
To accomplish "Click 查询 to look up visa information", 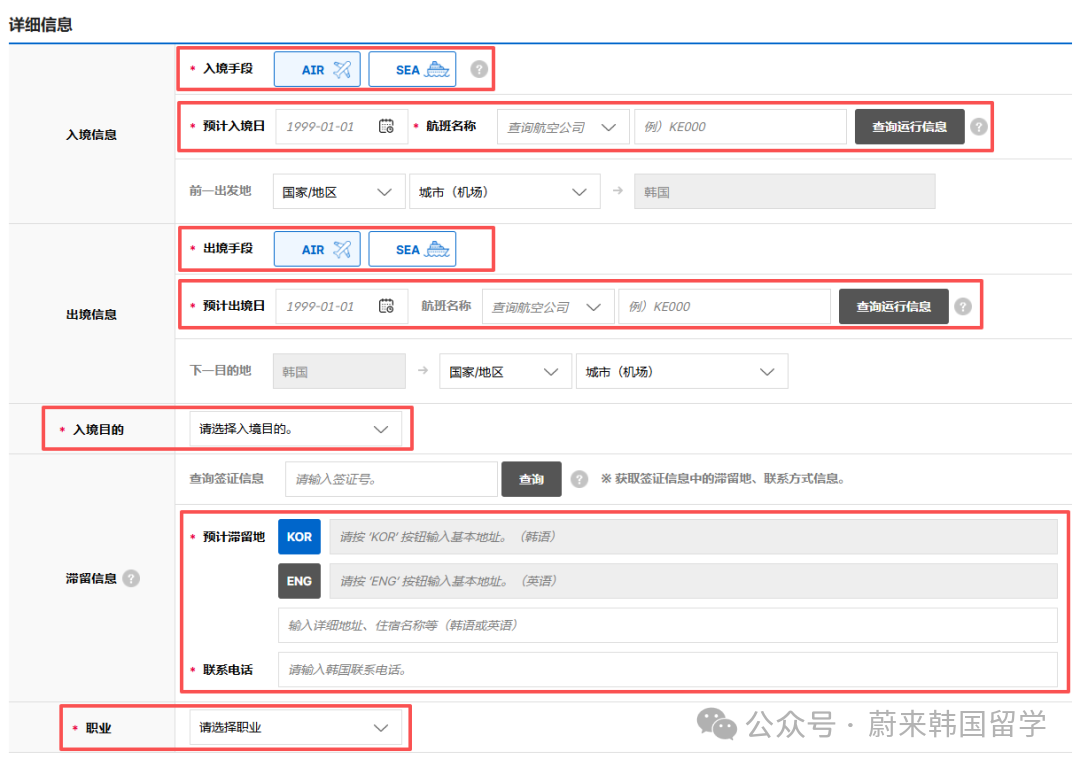I will pos(531,479).
